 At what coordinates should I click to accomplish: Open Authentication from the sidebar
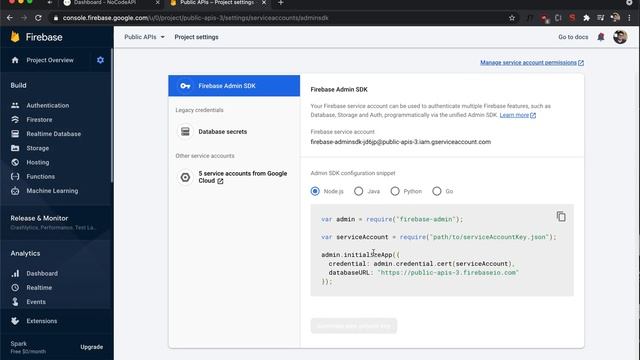tap(48, 105)
